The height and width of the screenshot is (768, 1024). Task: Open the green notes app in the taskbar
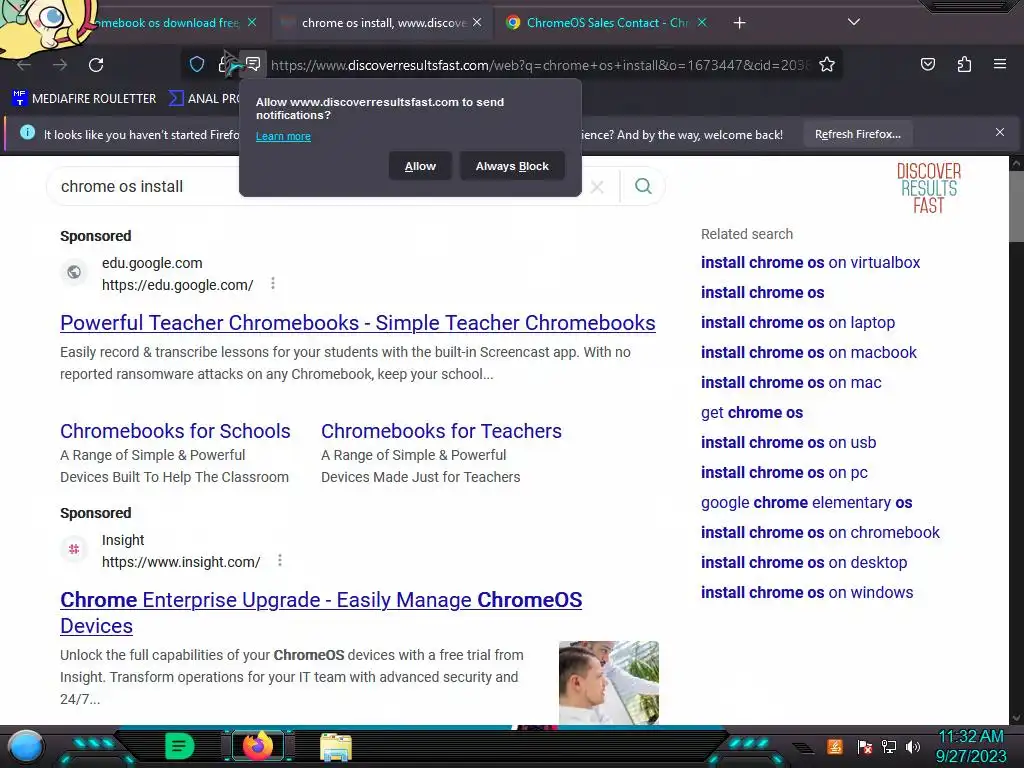(180, 746)
